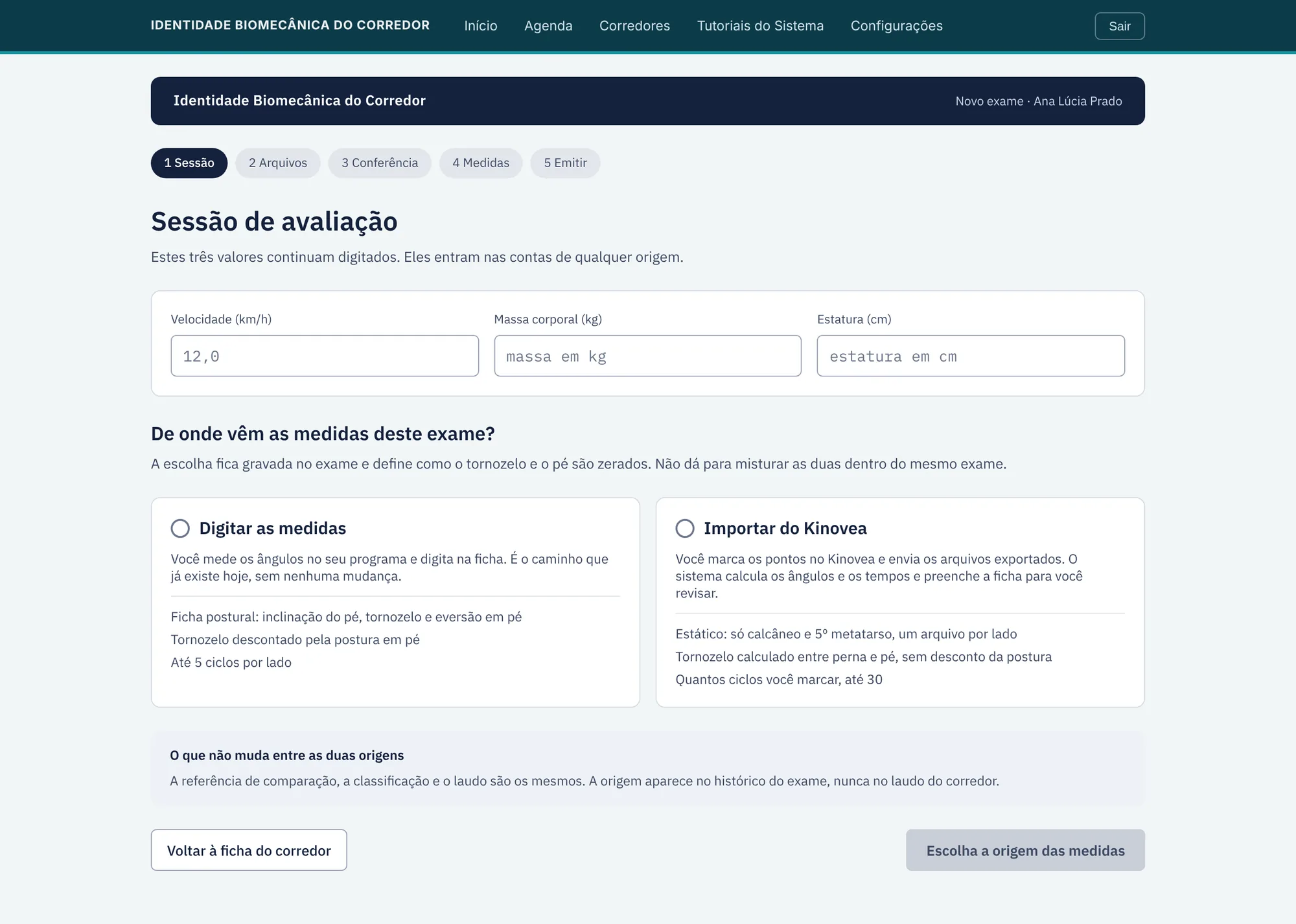Click 'Estático: só calcâneo e 5º metatarso' line

(x=846, y=634)
